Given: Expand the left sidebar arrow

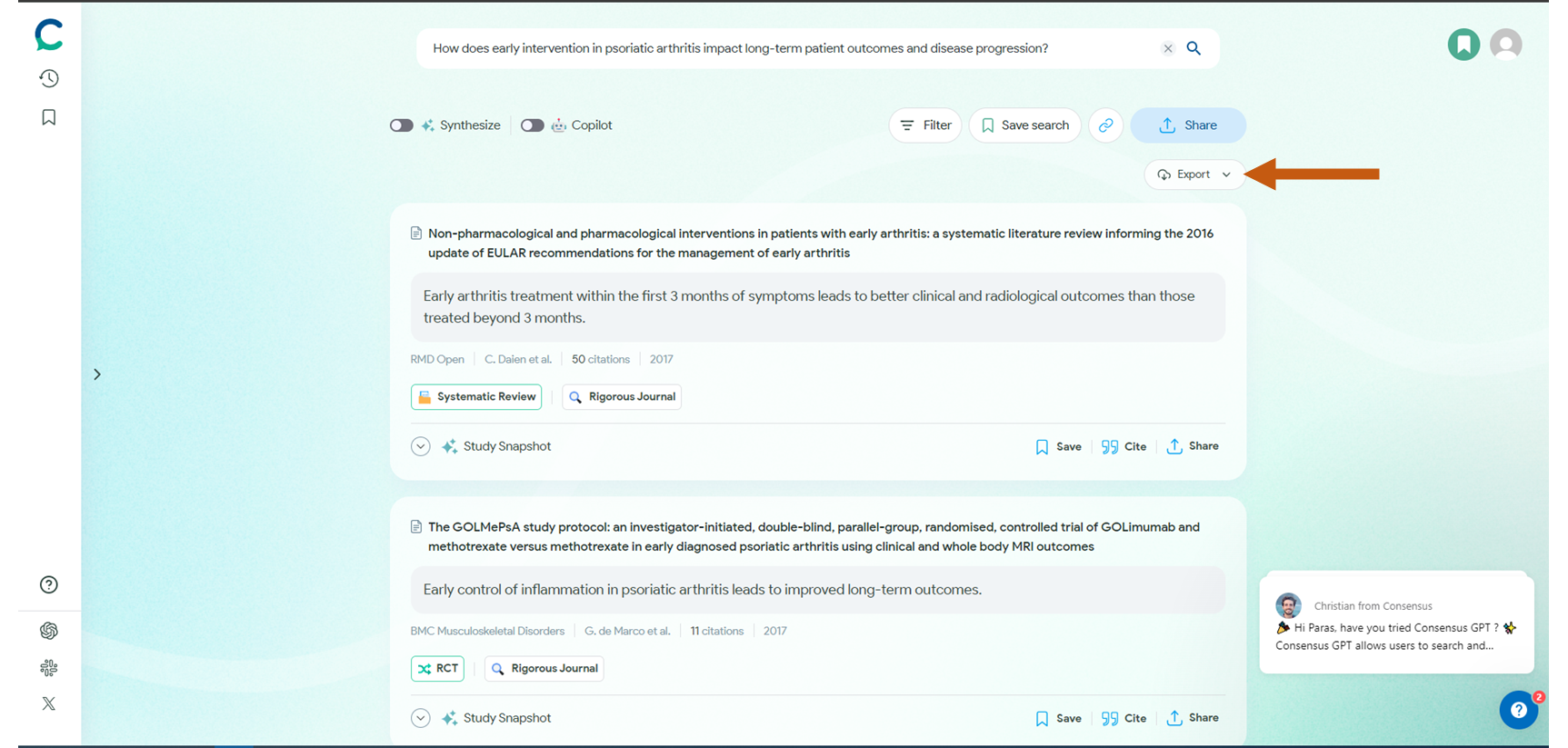Looking at the screenshot, I should click(97, 374).
